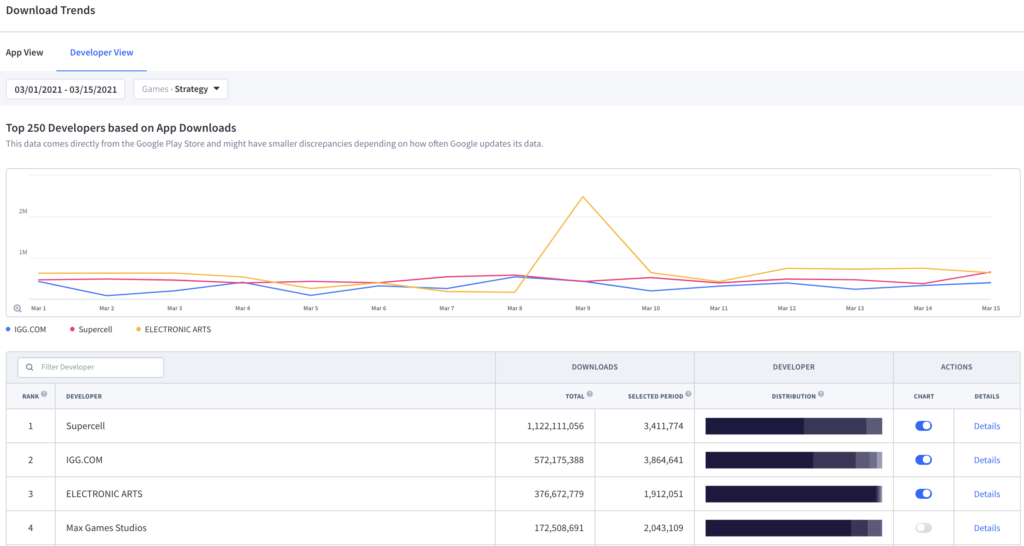The width and height of the screenshot is (1024, 546).
Task: Open Details link for IGG.COM
Action: click(x=987, y=460)
